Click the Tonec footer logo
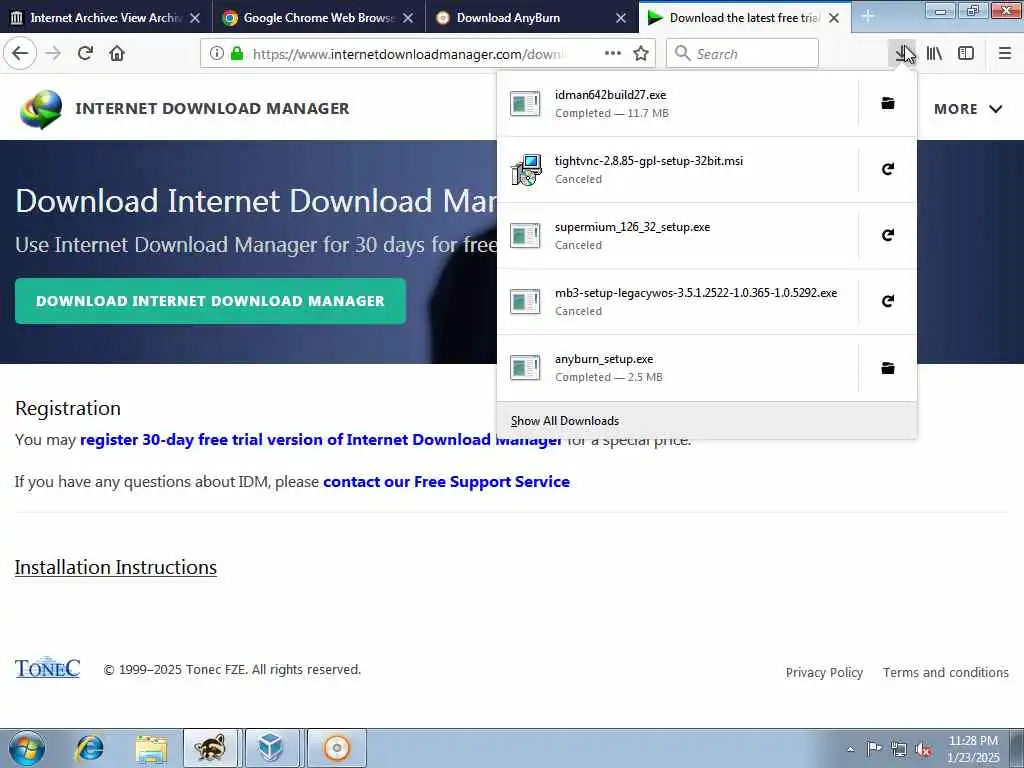 pyautogui.click(x=47, y=667)
